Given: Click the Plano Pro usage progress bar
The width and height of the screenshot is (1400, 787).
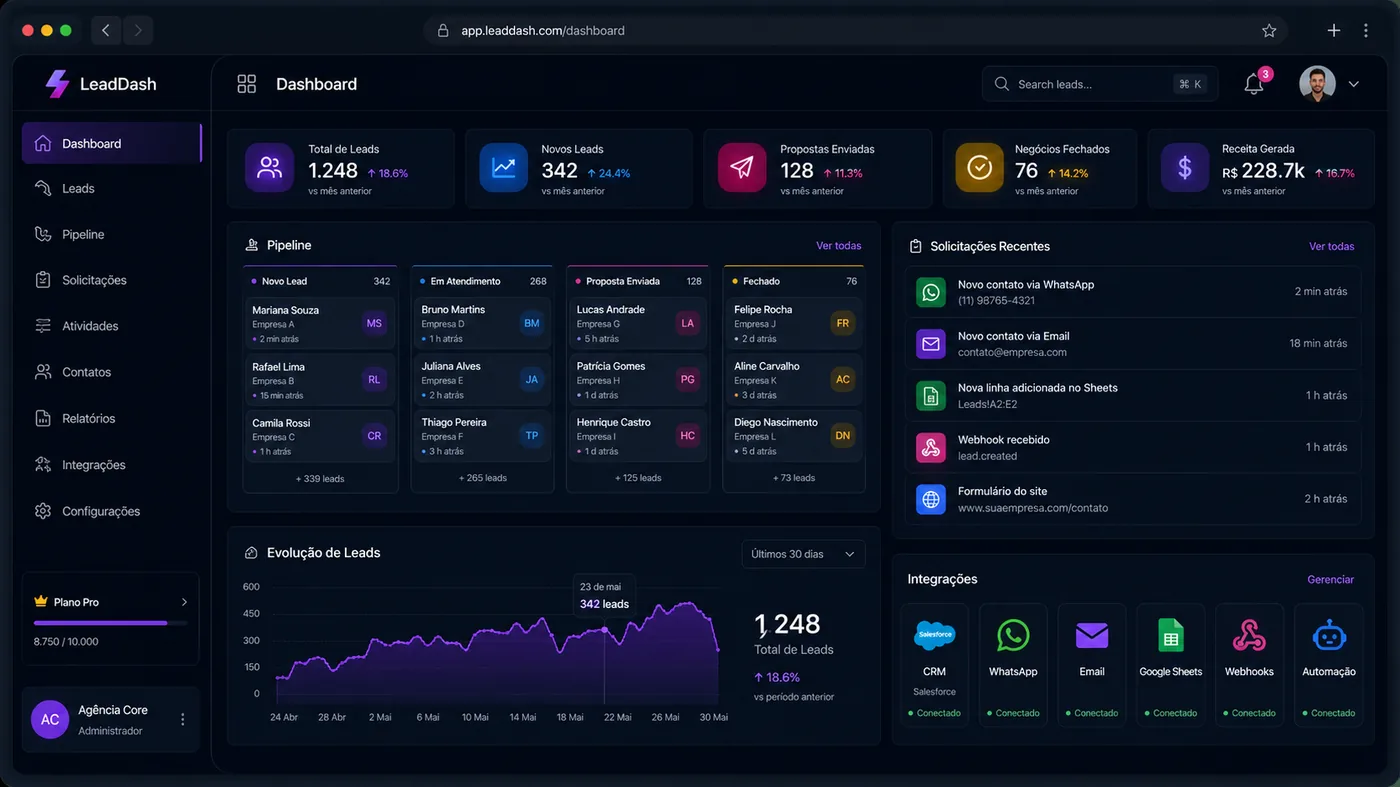Looking at the screenshot, I should [110, 623].
